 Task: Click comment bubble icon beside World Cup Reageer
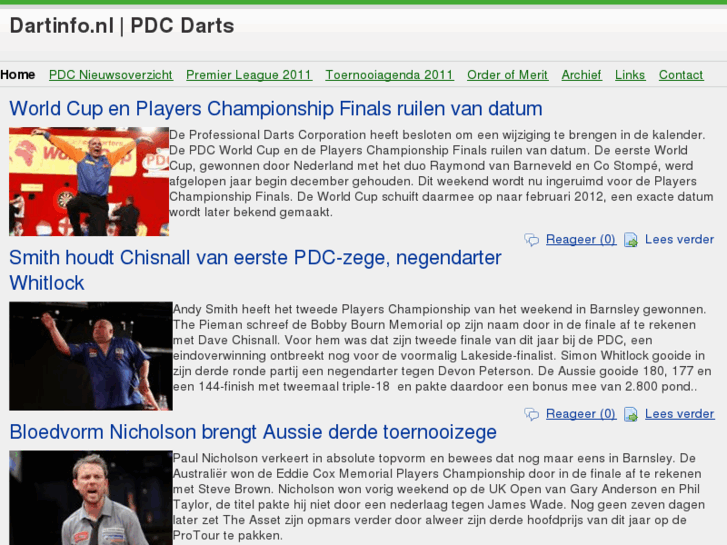[x=532, y=240]
